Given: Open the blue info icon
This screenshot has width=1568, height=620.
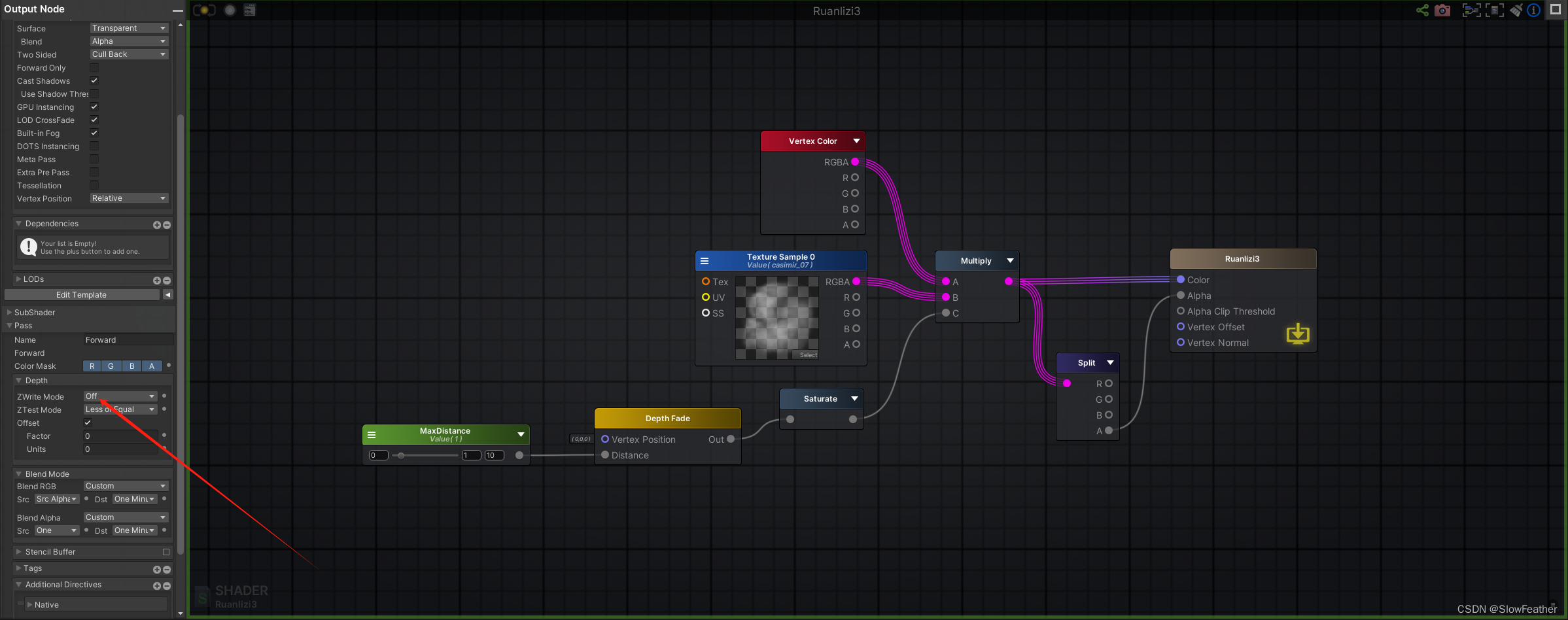Looking at the screenshot, I should coord(1533,10).
